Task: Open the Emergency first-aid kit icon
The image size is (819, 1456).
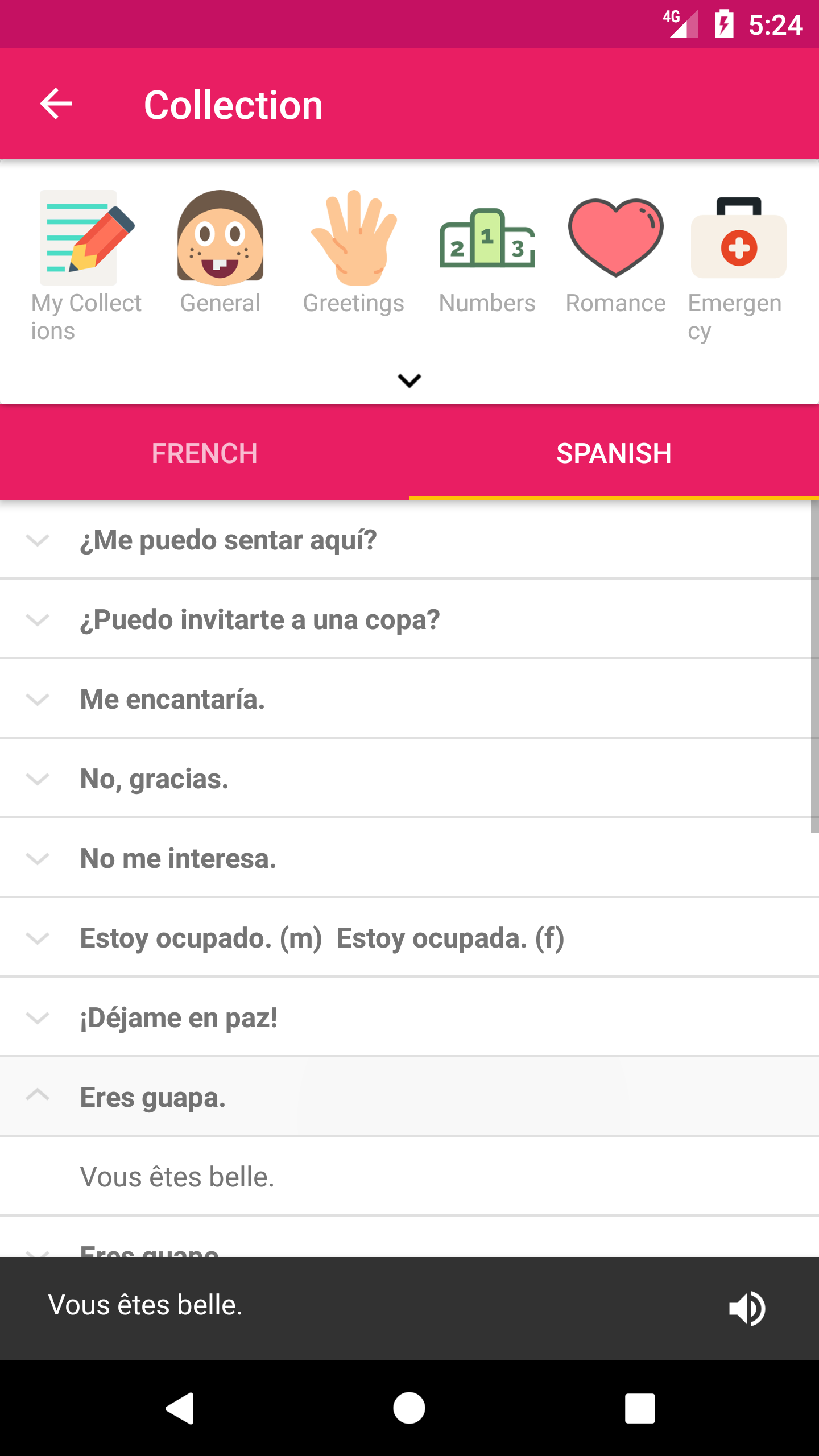Action: point(738,238)
